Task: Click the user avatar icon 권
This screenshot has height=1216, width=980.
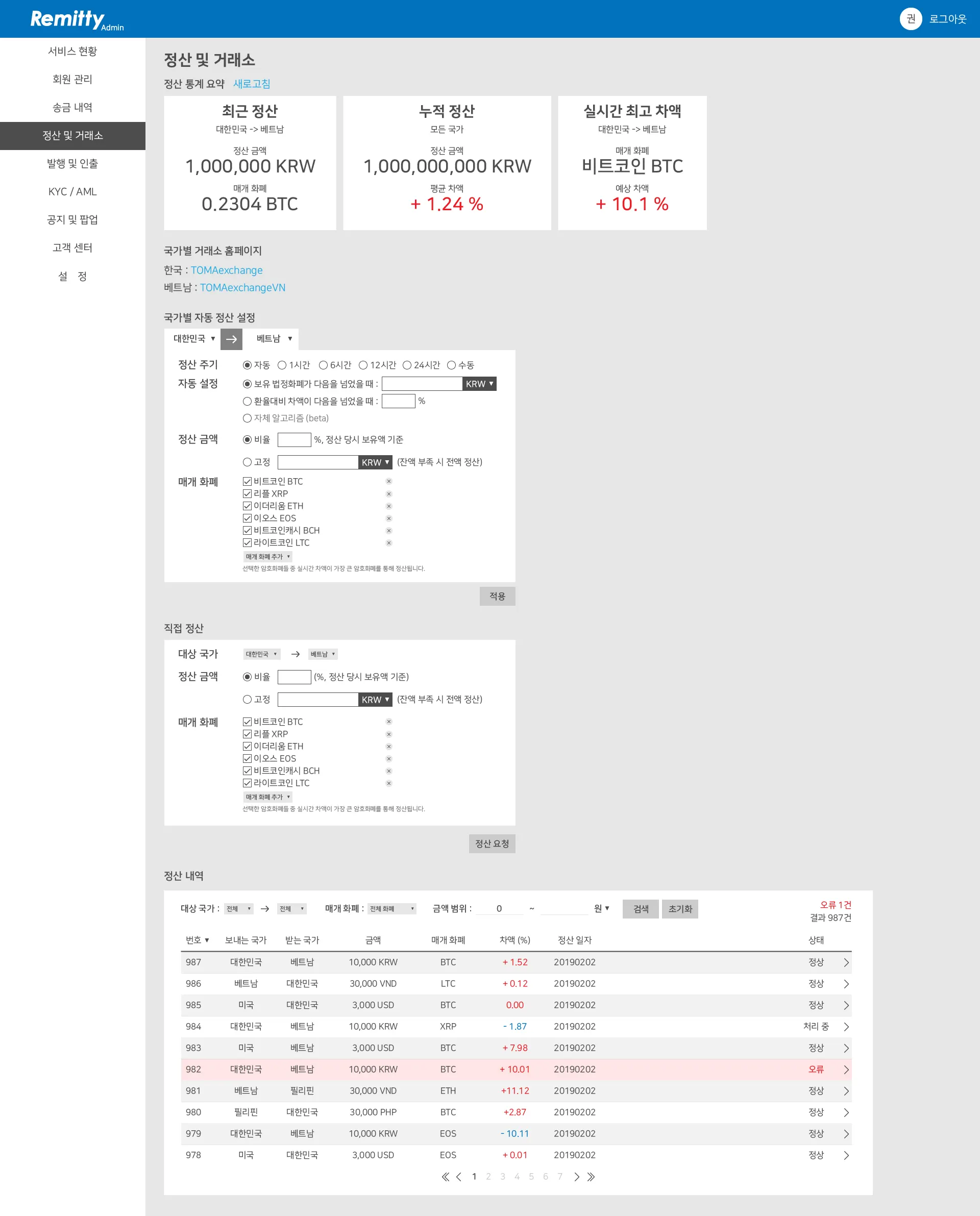Action: coord(910,18)
